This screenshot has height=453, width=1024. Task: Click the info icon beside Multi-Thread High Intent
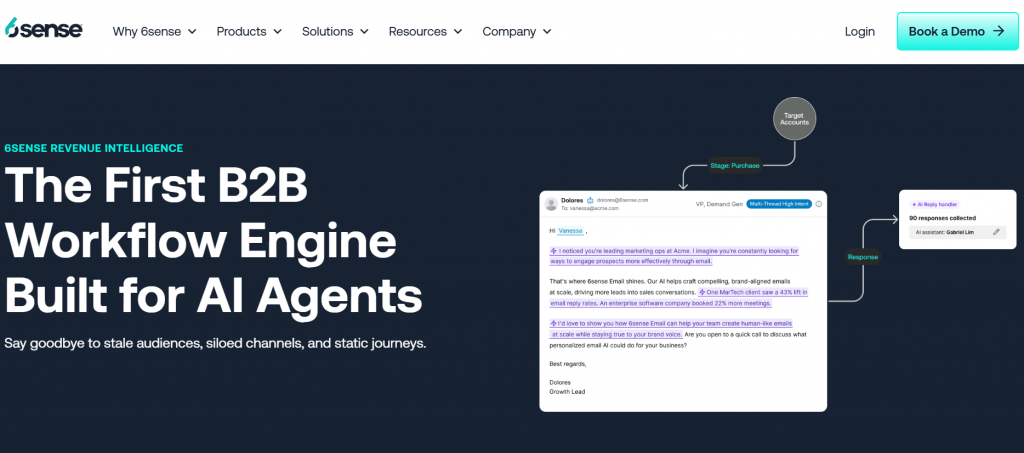(x=818, y=204)
